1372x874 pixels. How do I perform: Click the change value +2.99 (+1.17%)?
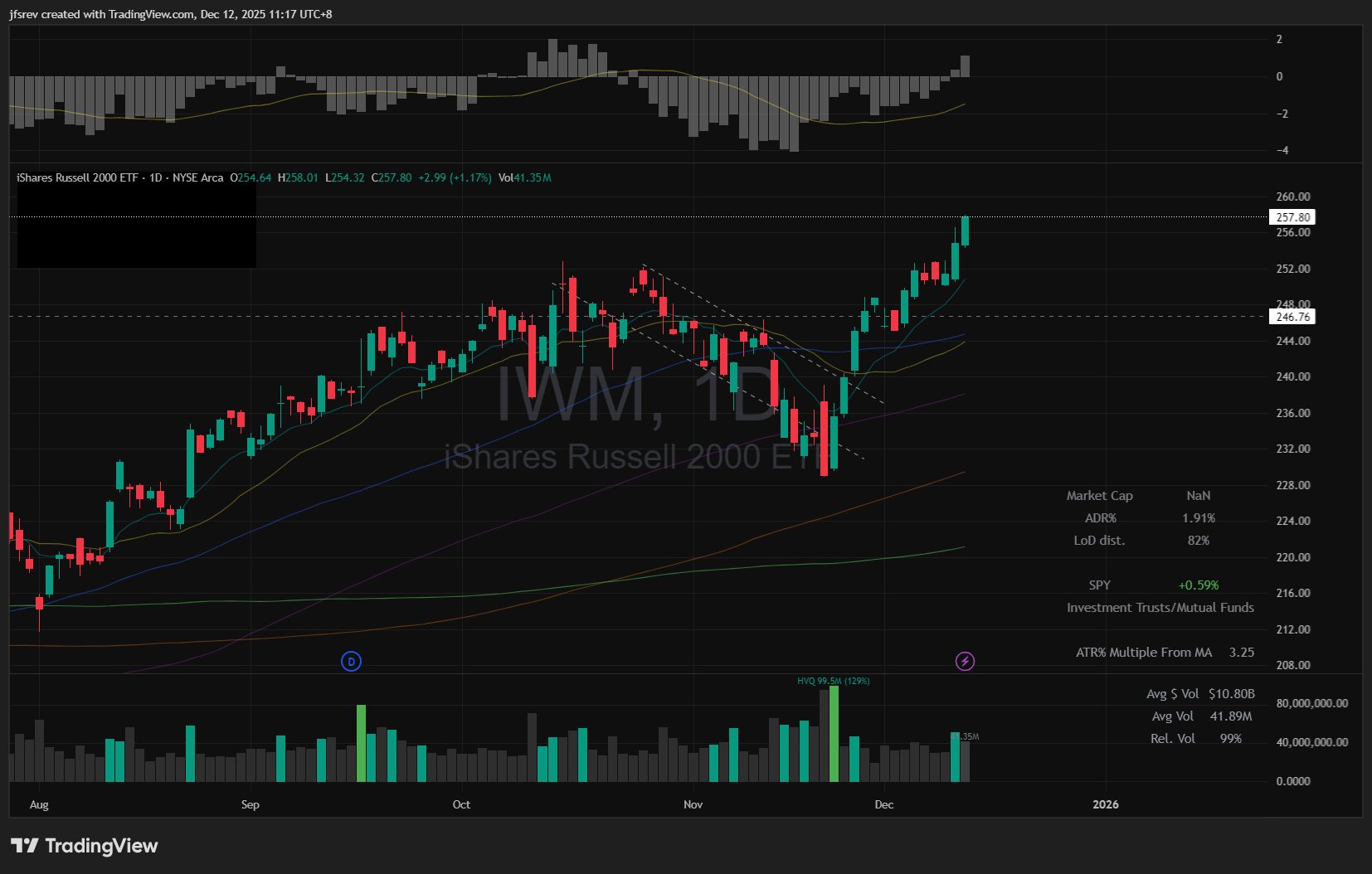click(x=455, y=177)
